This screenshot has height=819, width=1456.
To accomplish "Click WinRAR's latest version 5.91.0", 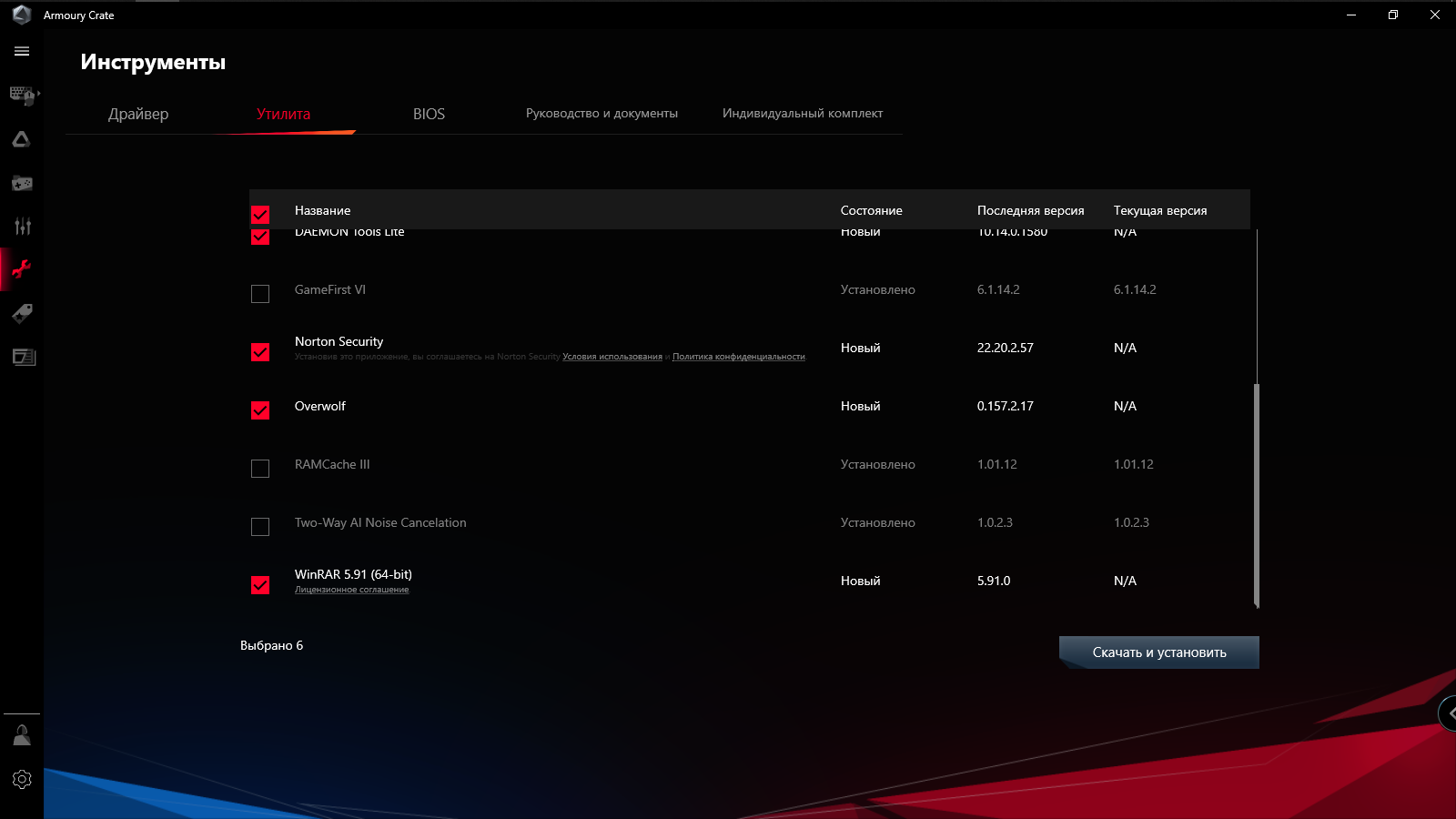I will tap(994, 581).
